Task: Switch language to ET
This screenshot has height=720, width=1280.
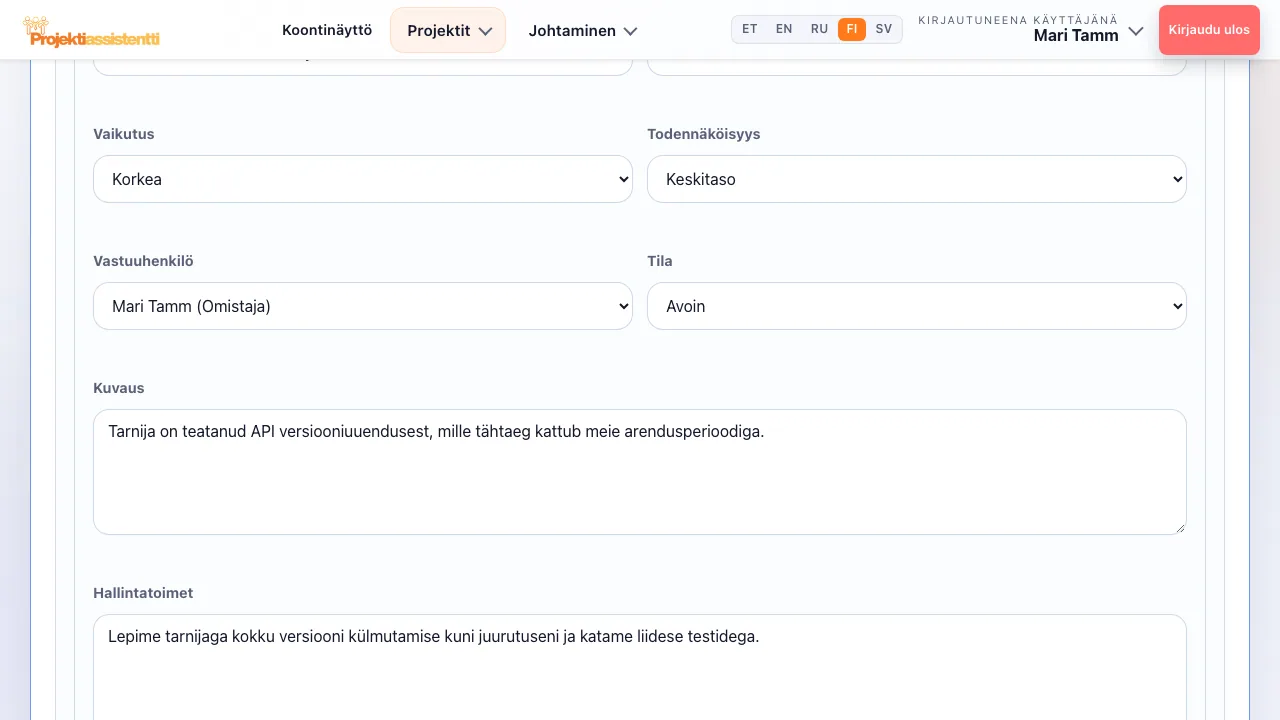Action: (x=750, y=29)
